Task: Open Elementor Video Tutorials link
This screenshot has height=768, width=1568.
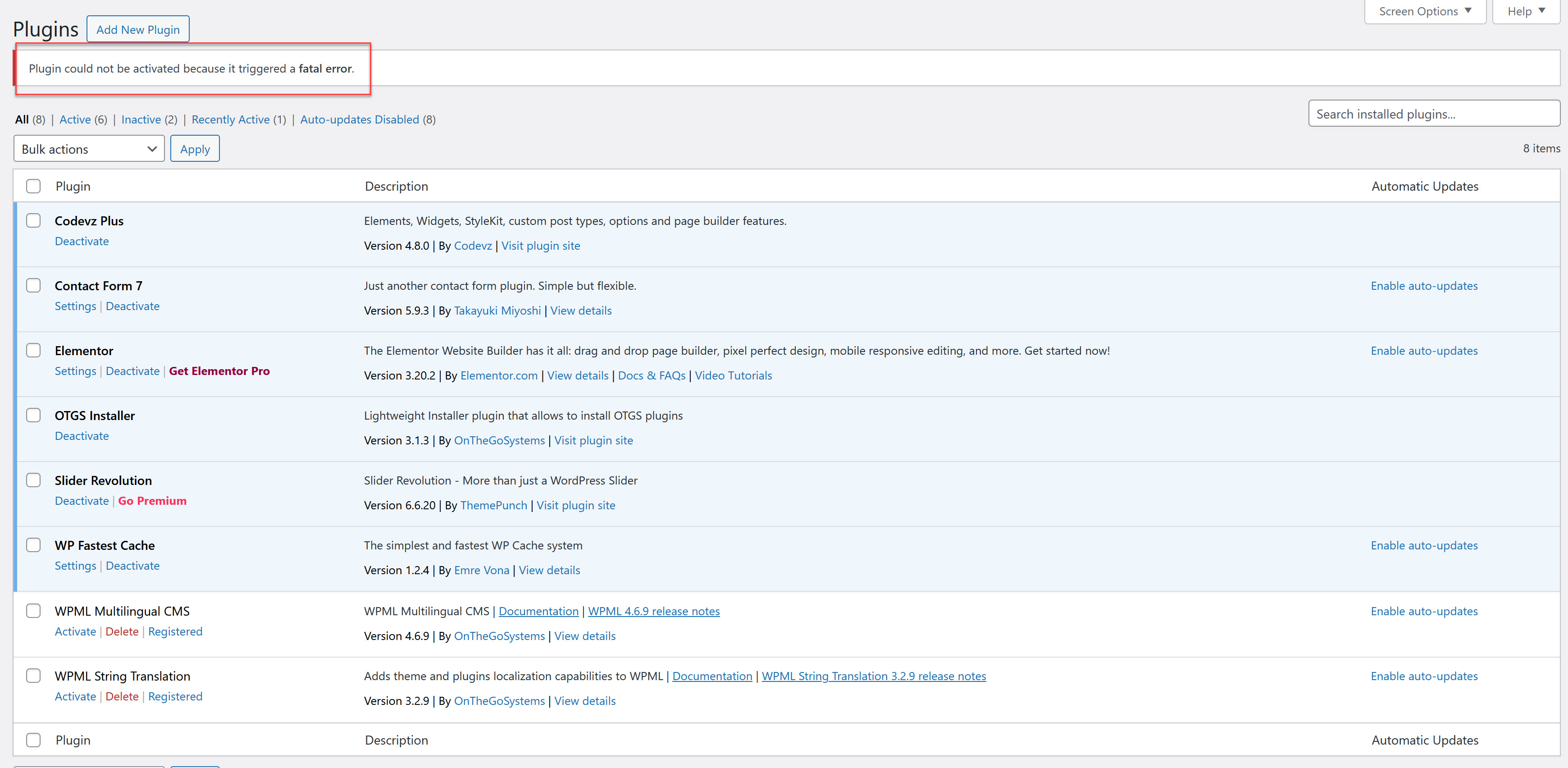Action: [x=734, y=375]
